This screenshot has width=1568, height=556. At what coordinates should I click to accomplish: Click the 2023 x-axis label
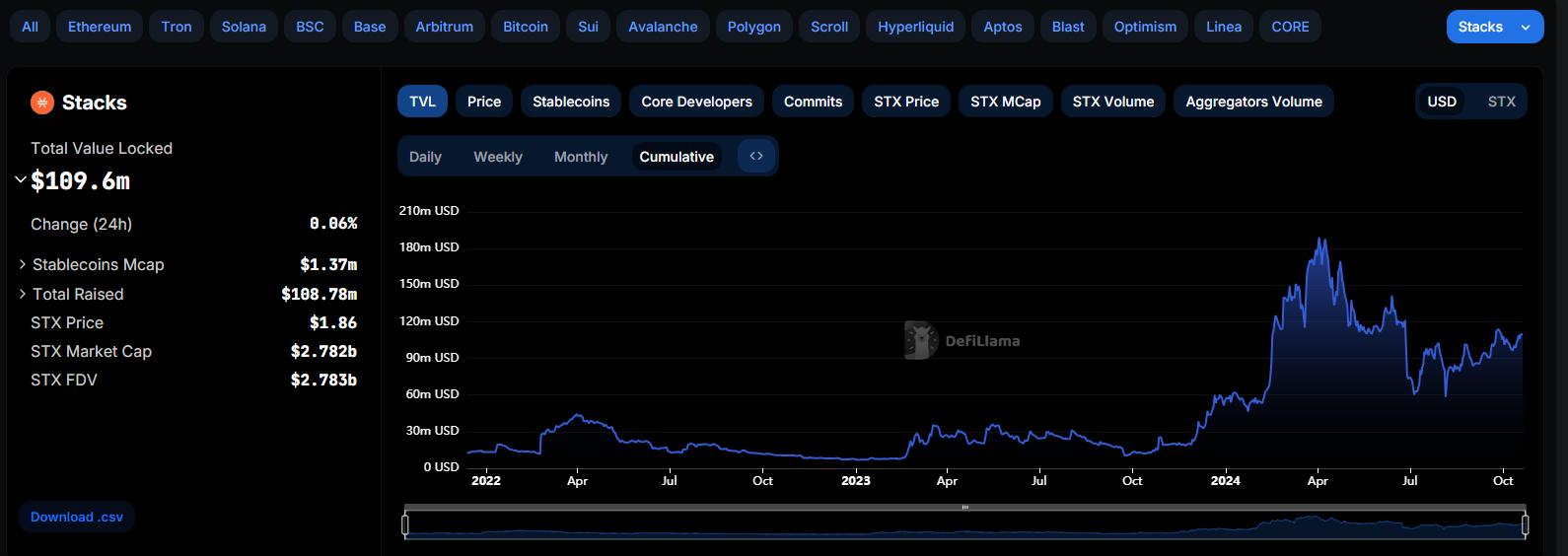pyautogui.click(x=856, y=481)
